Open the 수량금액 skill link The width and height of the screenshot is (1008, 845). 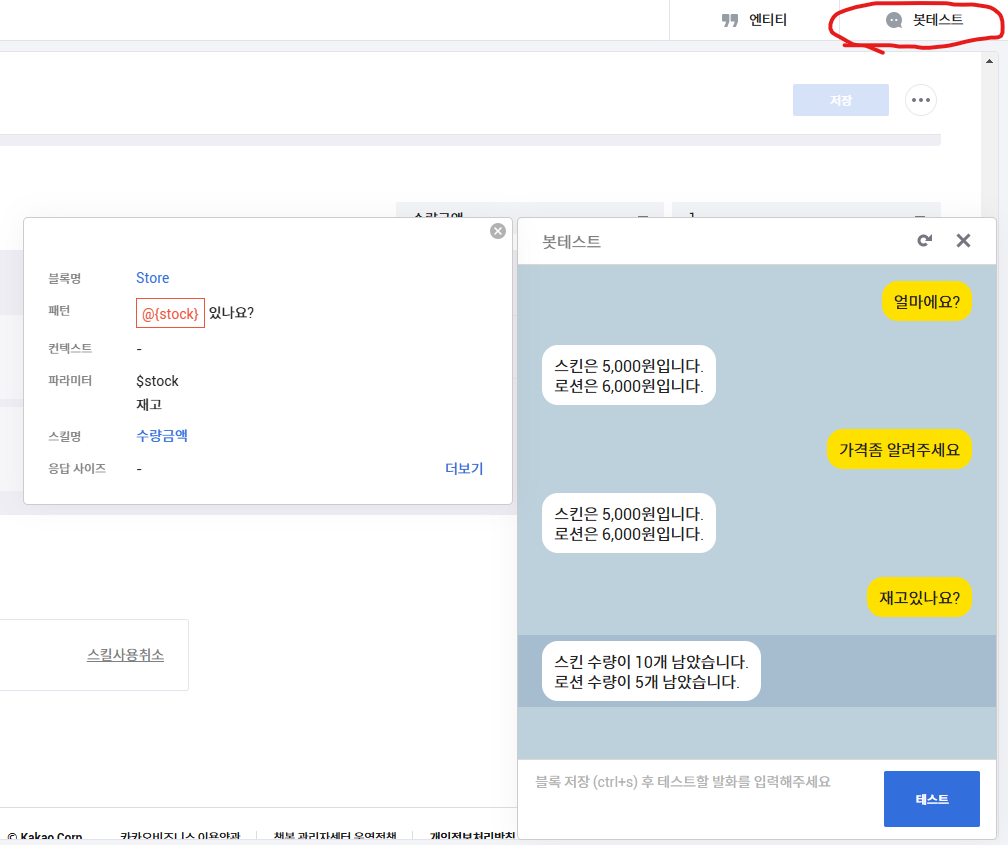(162, 435)
